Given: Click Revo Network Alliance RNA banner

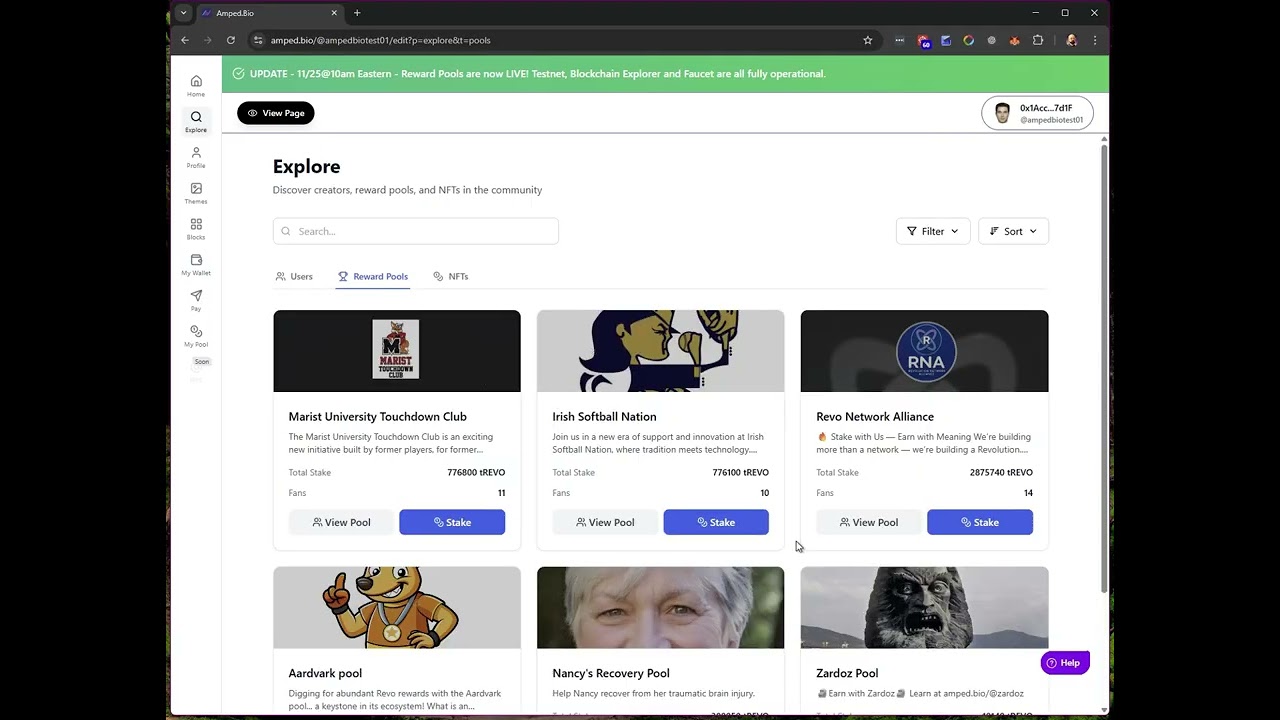Looking at the screenshot, I should coord(925,351).
